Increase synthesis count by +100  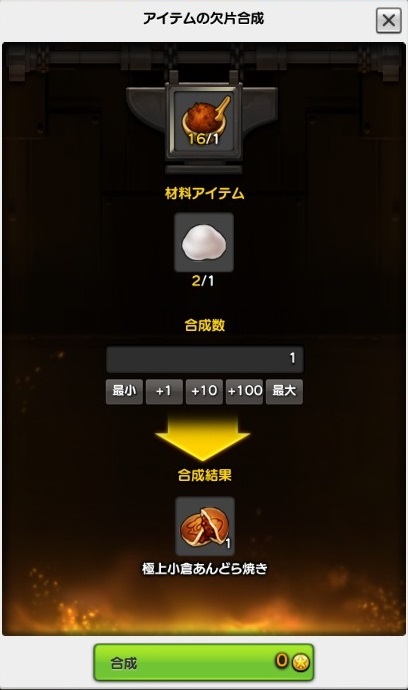(x=244, y=391)
